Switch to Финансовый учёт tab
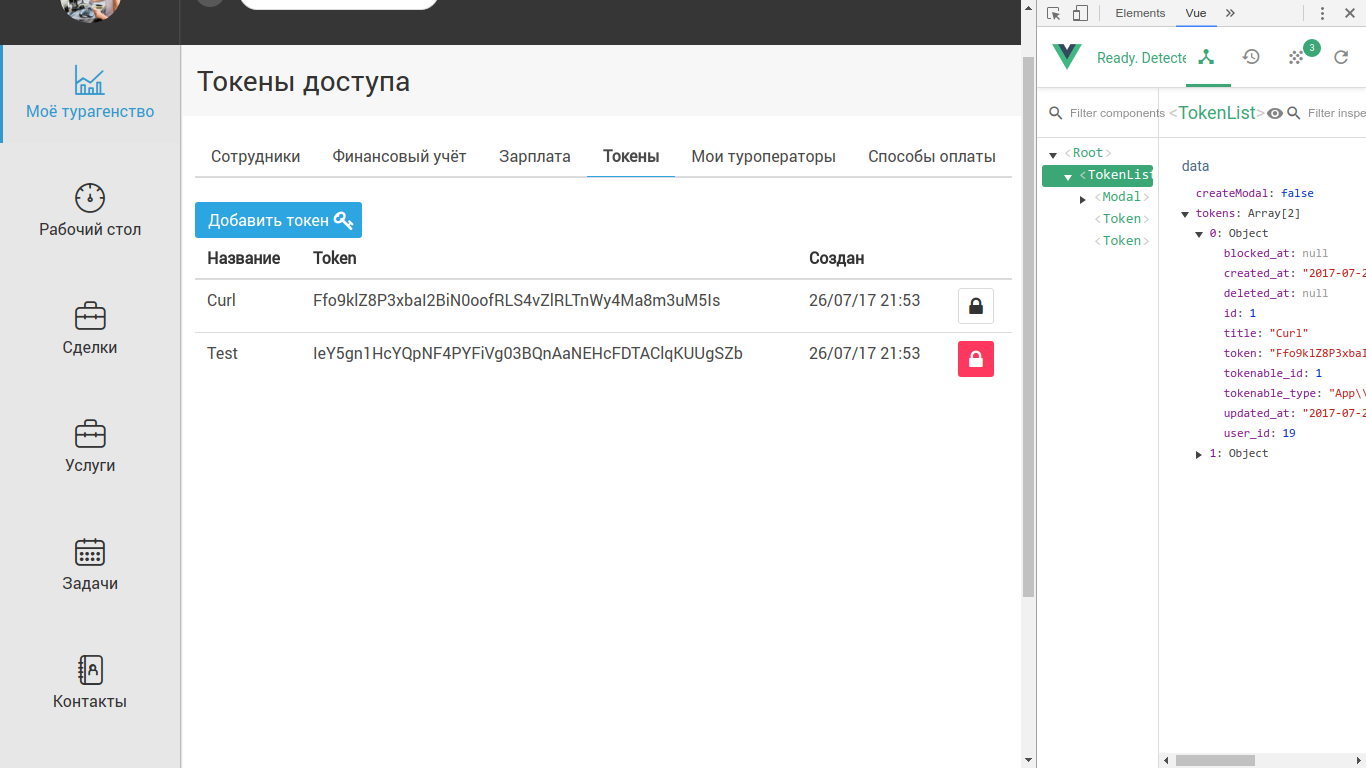This screenshot has height=768, width=1366. [x=399, y=156]
